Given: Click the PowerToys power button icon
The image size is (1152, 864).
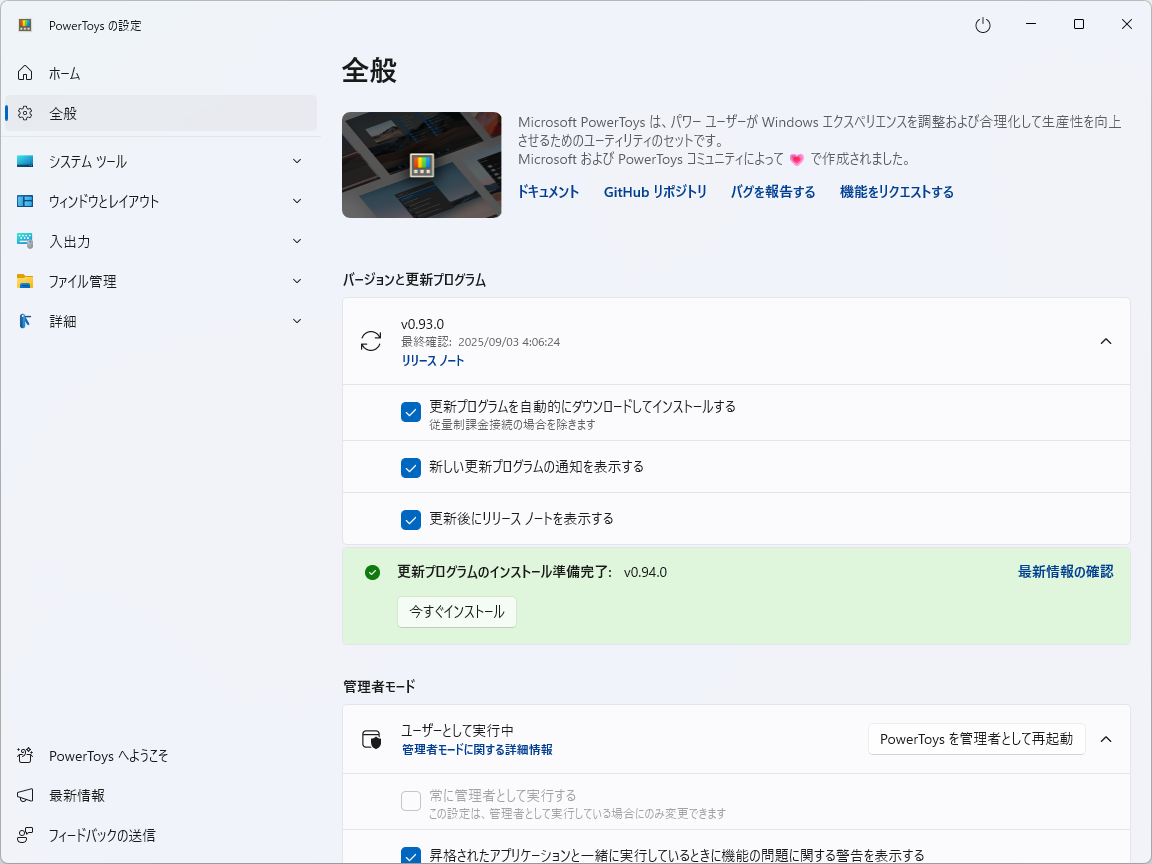Looking at the screenshot, I should pyautogui.click(x=982, y=24).
